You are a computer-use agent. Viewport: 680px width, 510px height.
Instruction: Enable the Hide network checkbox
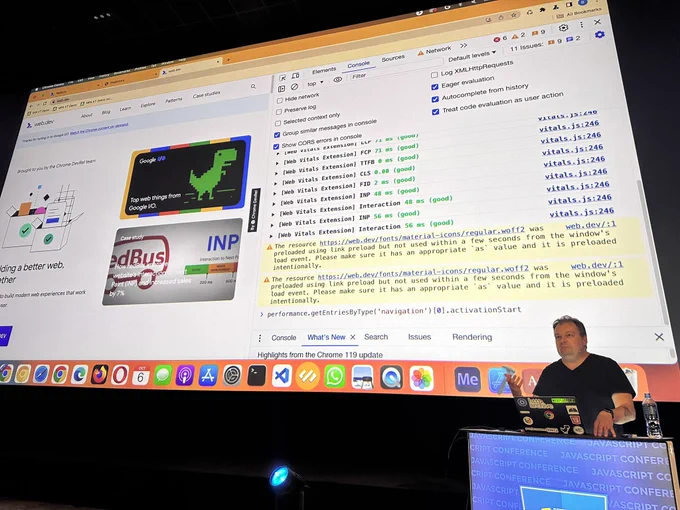tap(280, 101)
